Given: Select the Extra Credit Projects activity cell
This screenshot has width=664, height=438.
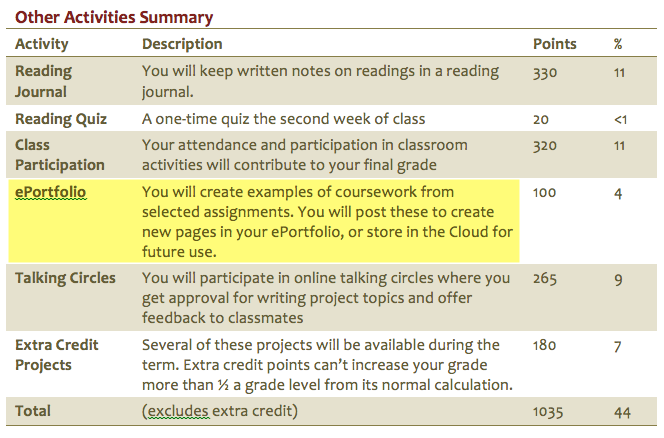Looking at the screenshot, I should (x=57, y=355).
